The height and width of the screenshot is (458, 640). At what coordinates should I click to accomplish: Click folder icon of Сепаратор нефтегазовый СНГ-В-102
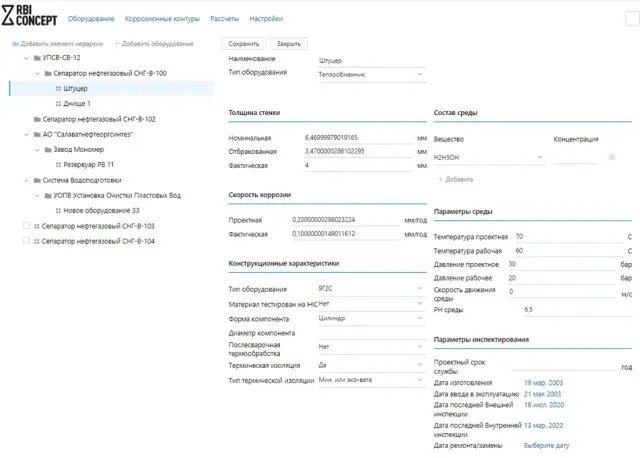pyautogui.click(x=37, y=119)
